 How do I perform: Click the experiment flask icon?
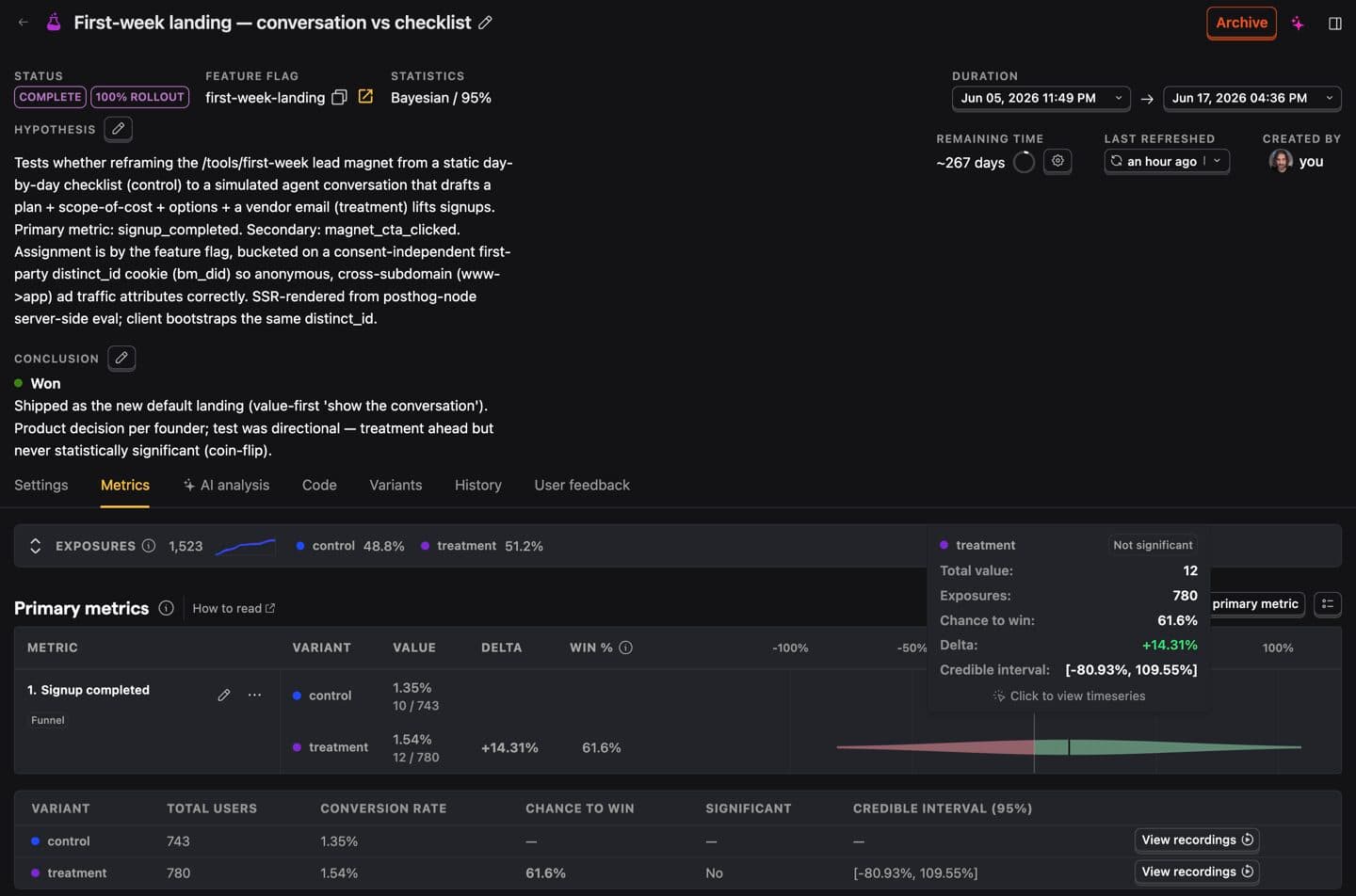click(x=55, y=23)
